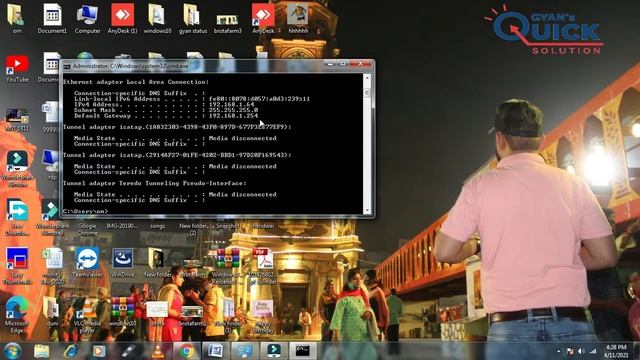This screenshot has height=360, width=640.
Task: Open the cmd window system menu icon
Action: click(x=67, y=66)
